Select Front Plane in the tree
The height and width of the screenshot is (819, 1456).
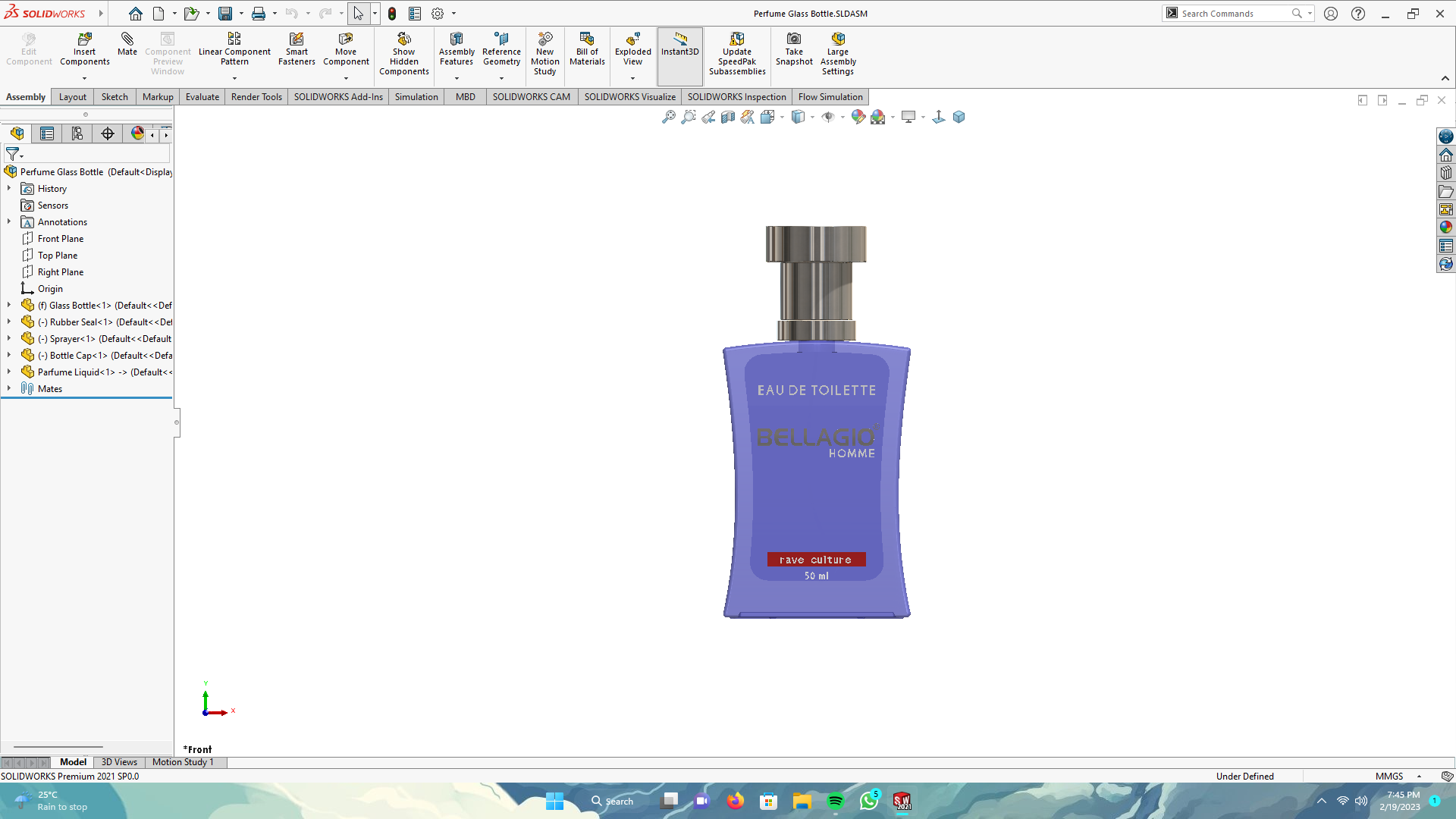(61, 238)
